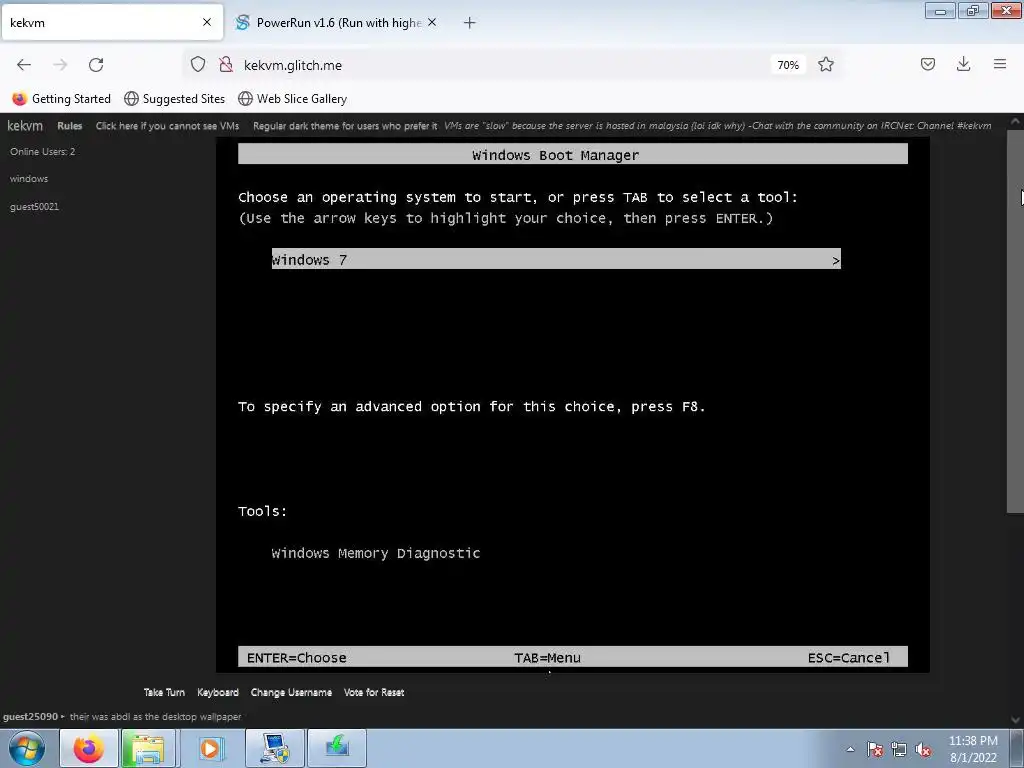Click the scrollbar down arrow

pos(1015,720)
